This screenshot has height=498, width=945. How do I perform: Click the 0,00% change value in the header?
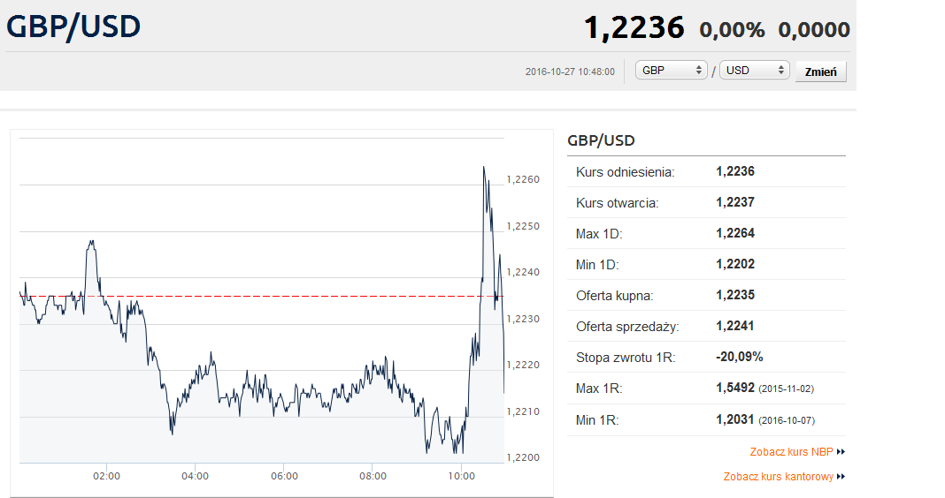pyautogui.click(x=732, y=30)
